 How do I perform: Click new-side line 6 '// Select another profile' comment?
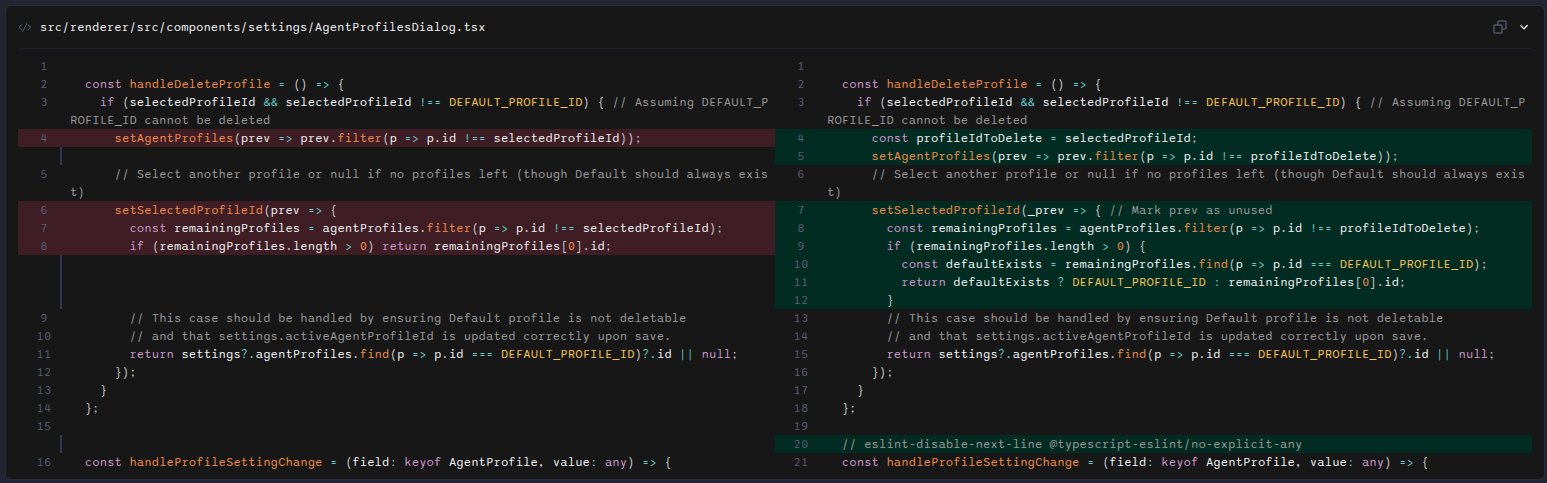point(1153,183)
